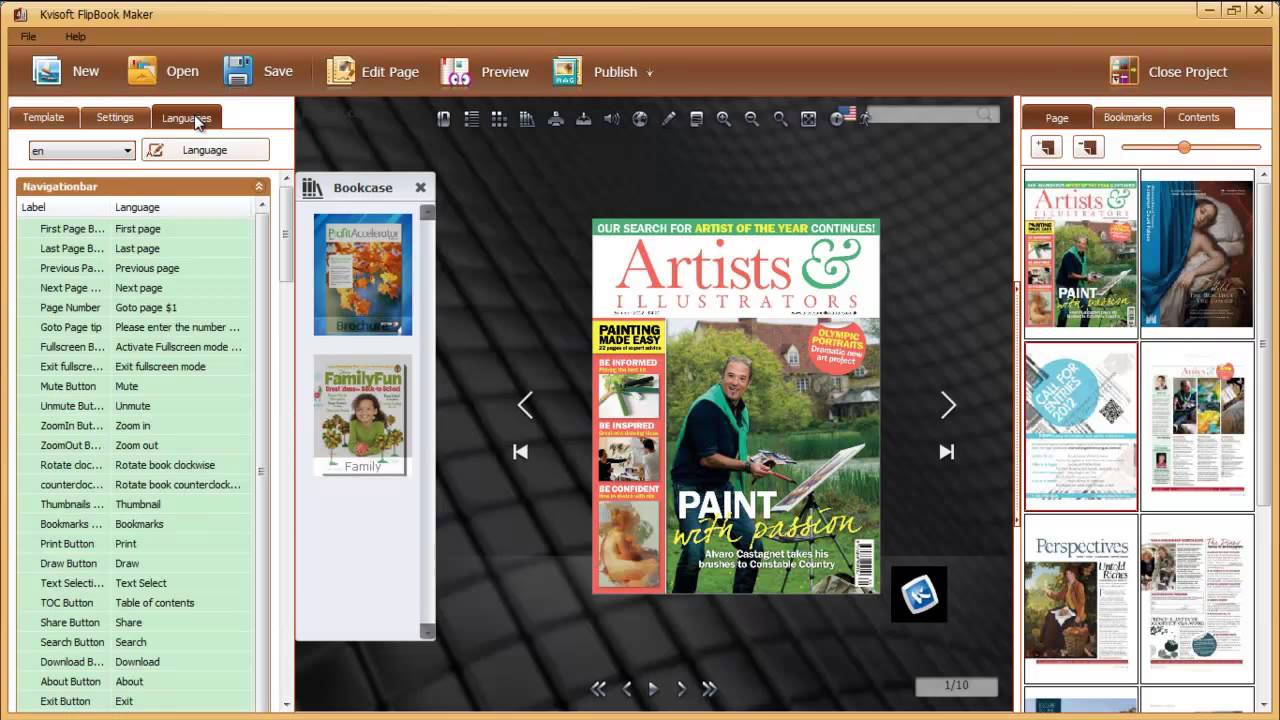Screen dimensions: 1280x720
Task: Click the Close Project icon
Action: coord(1124,71)
